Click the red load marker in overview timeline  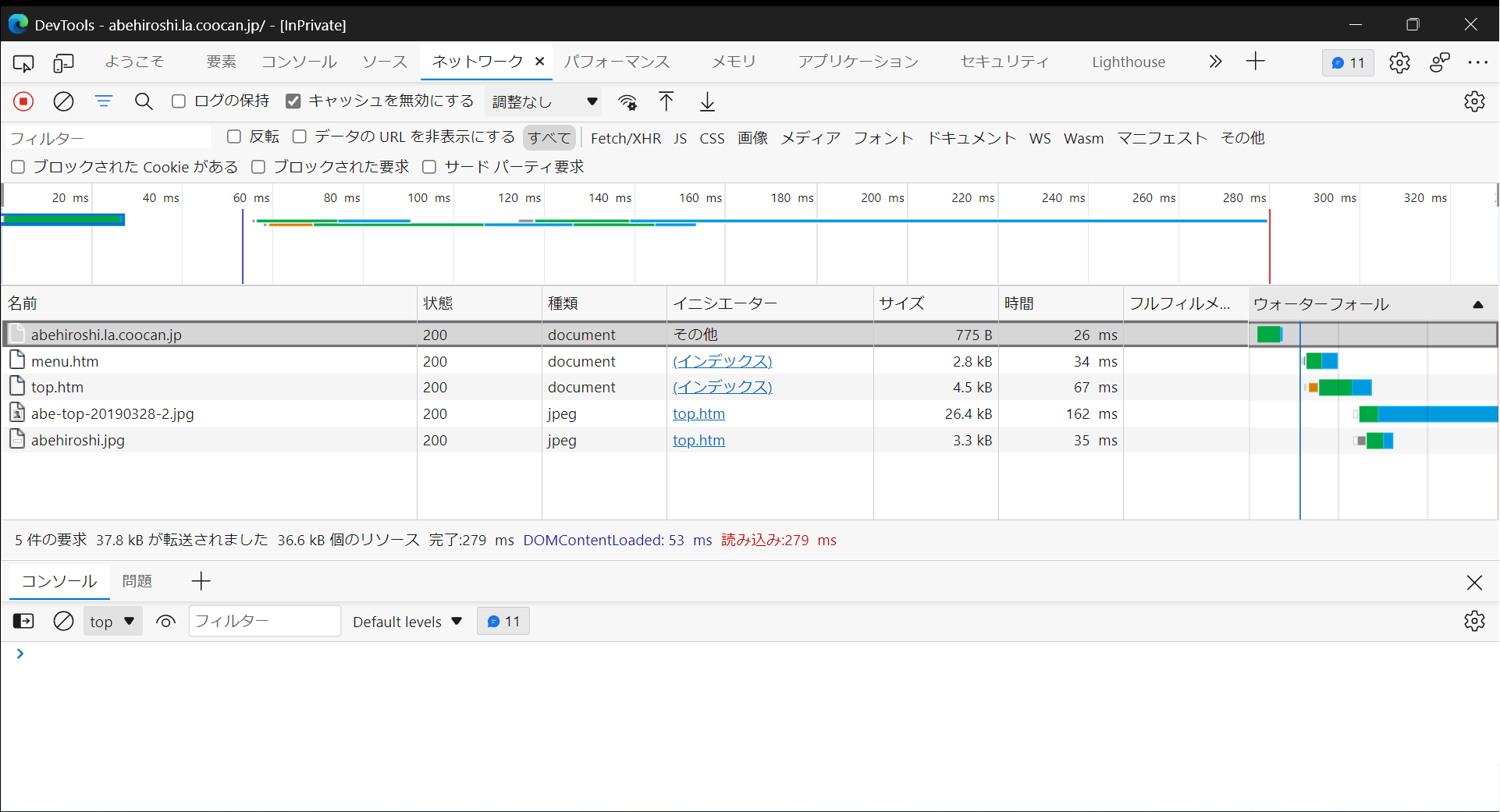pos(1270,247)
